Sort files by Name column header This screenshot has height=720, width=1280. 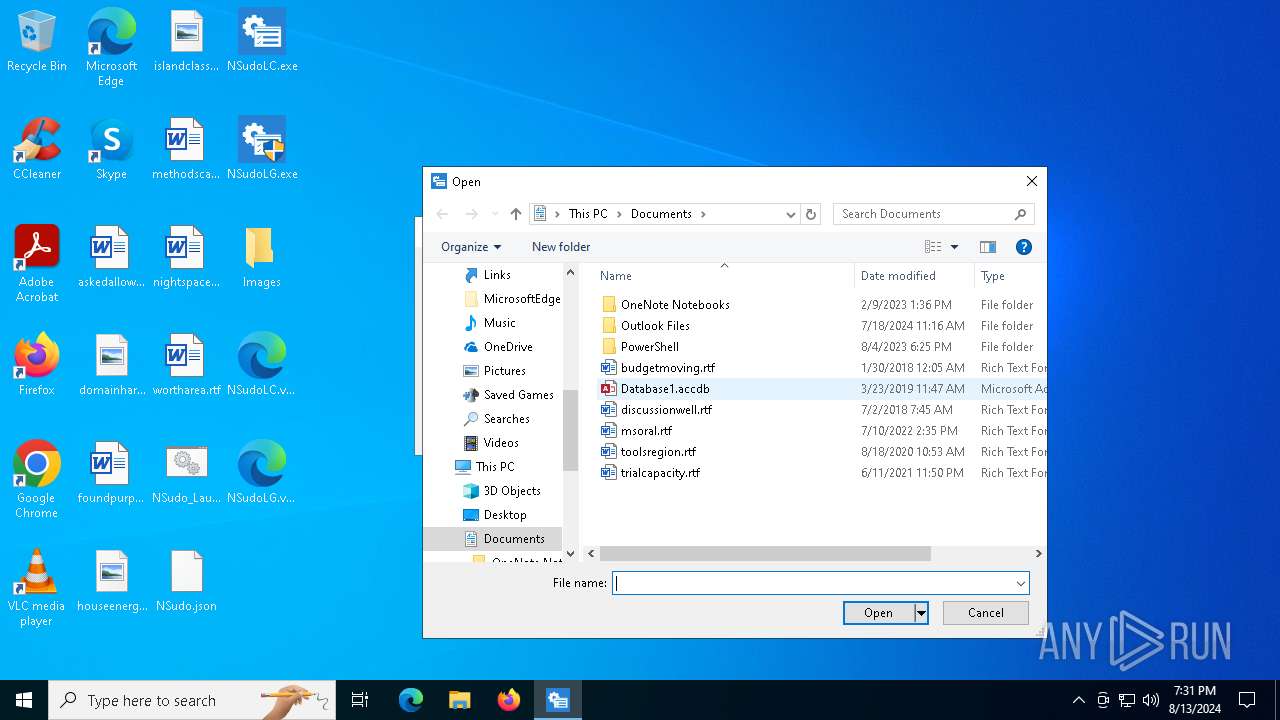point(724,276)
